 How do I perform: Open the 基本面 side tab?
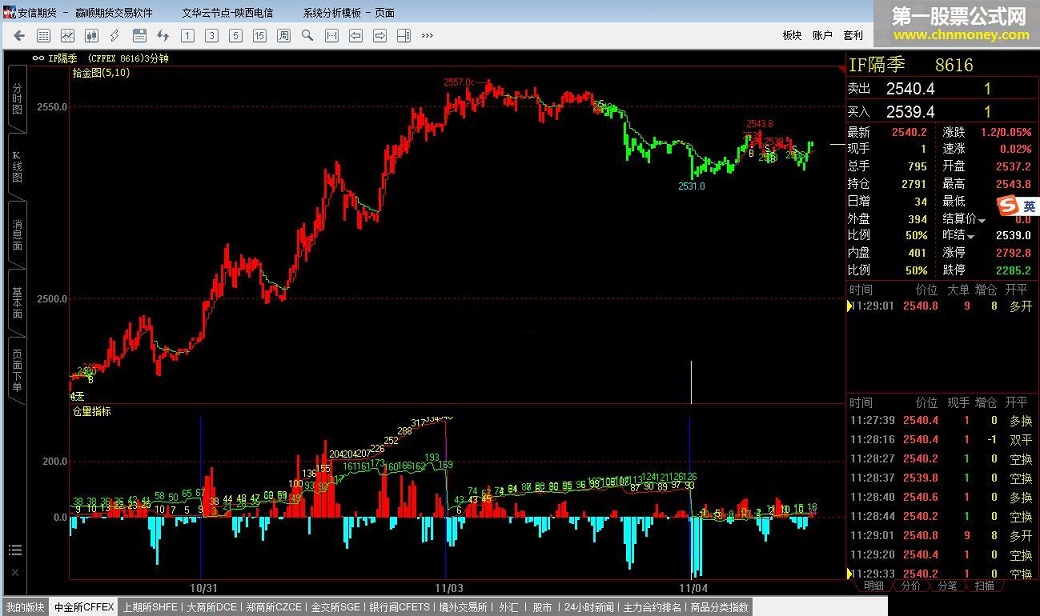[x=17, y=303]
